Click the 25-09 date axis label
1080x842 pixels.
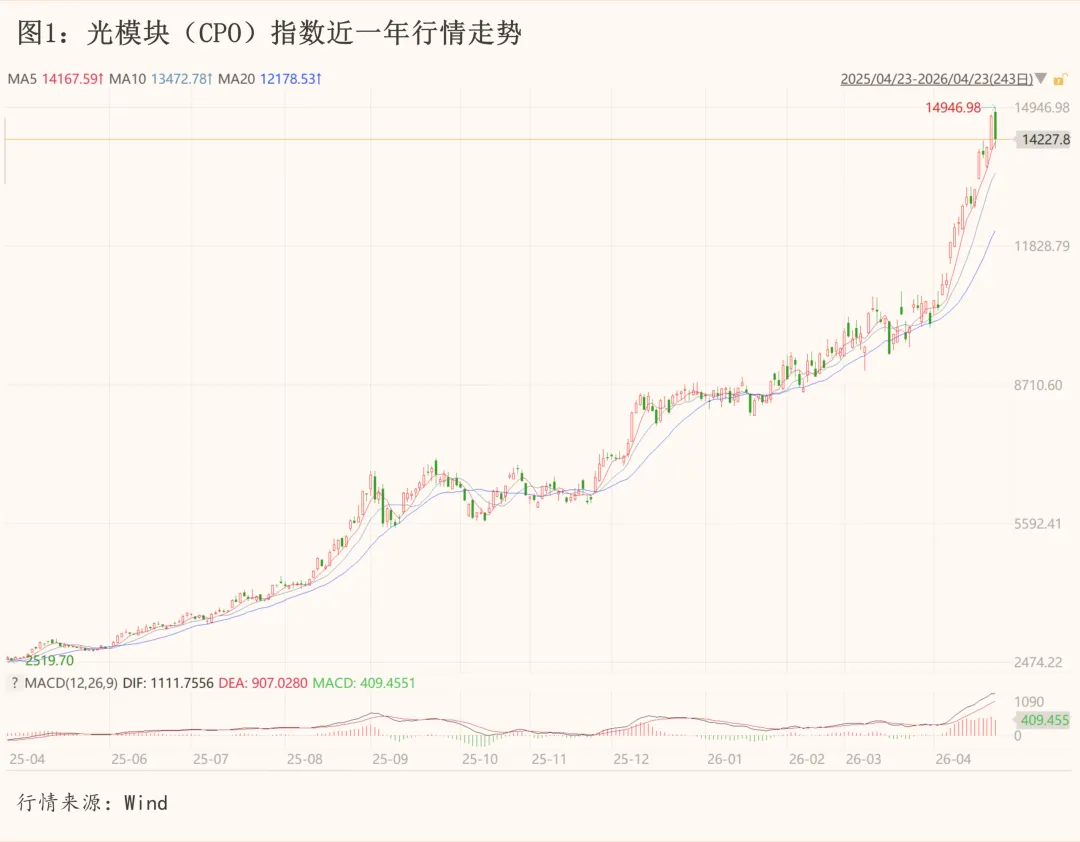coord(389,760)
